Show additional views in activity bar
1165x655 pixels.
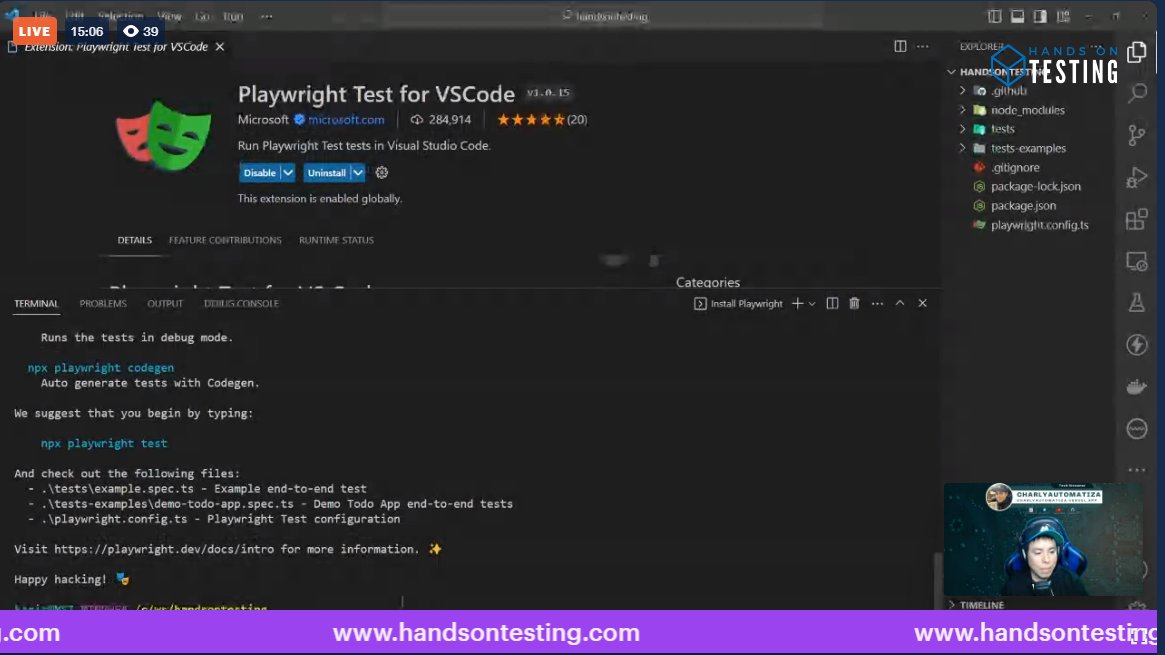tap(1137, 469)
